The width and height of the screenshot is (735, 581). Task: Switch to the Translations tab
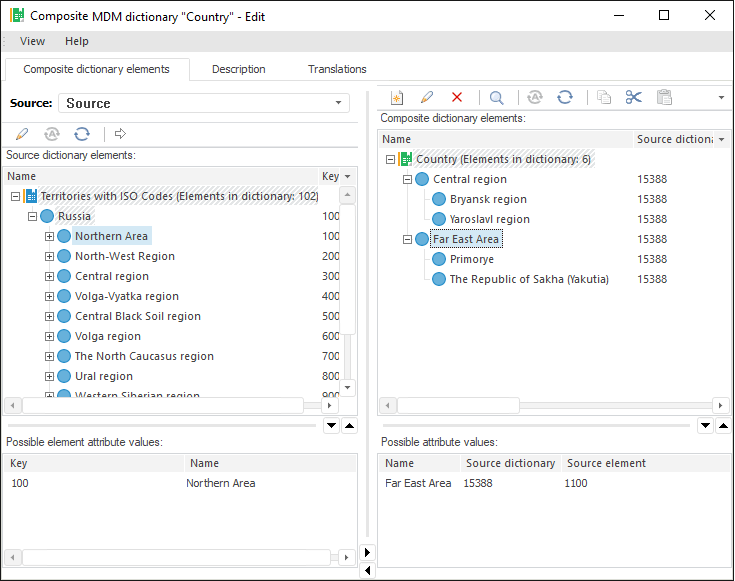tap(337, 69)
